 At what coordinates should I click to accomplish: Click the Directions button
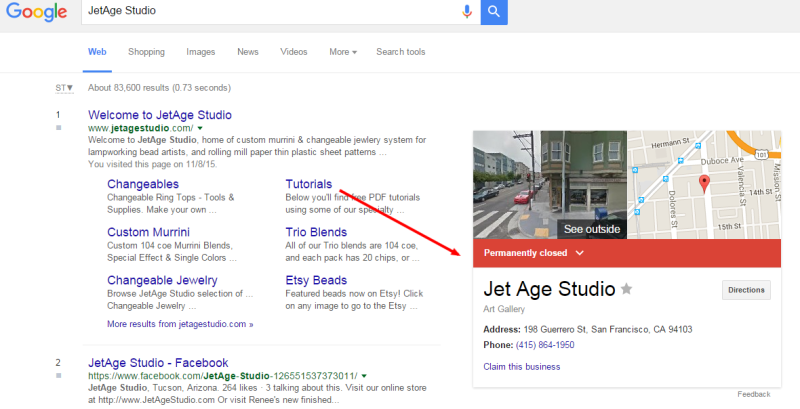coord(746,290)
